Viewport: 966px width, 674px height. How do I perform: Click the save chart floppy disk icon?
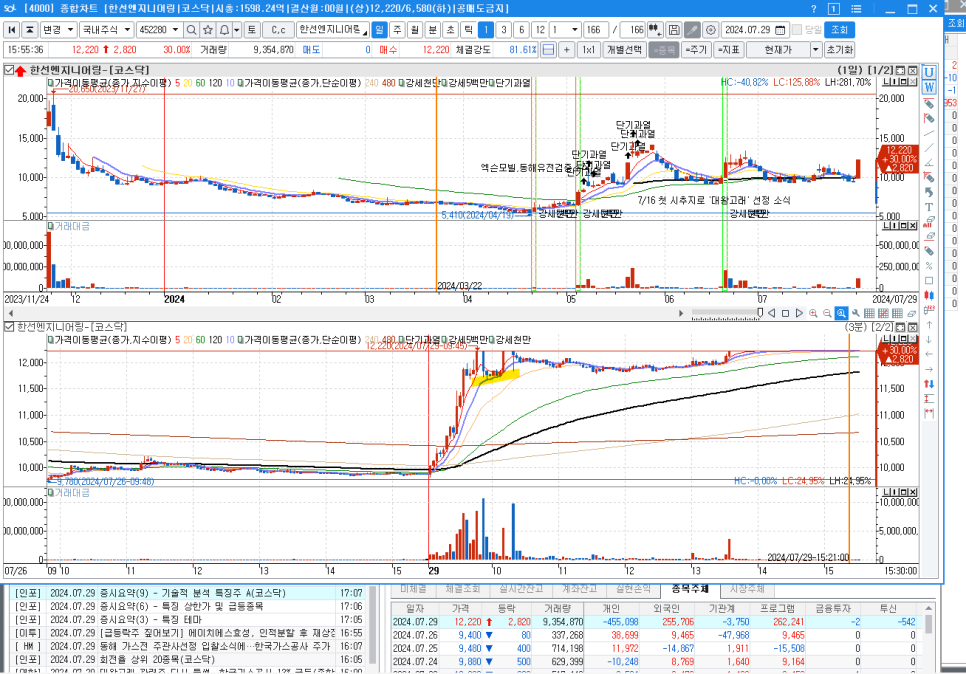[x=674, y=30]
